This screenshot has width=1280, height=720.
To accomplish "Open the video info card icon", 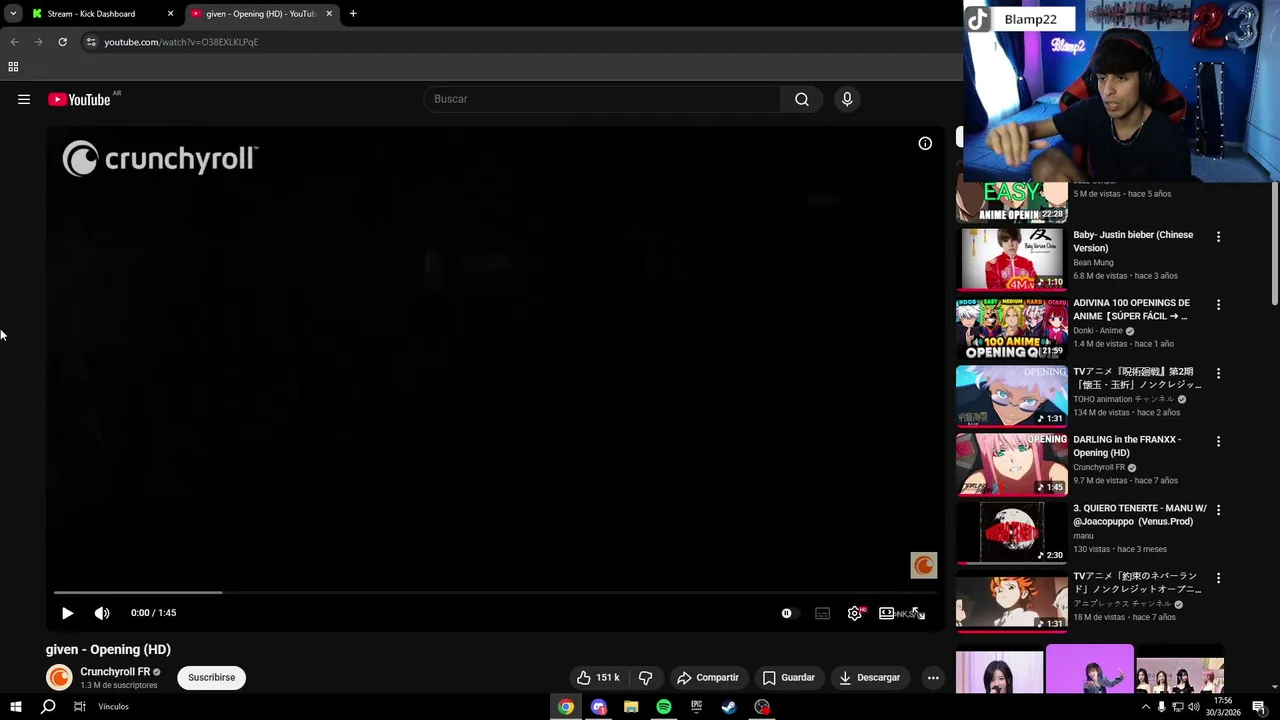I will click(x=925, y=143).
